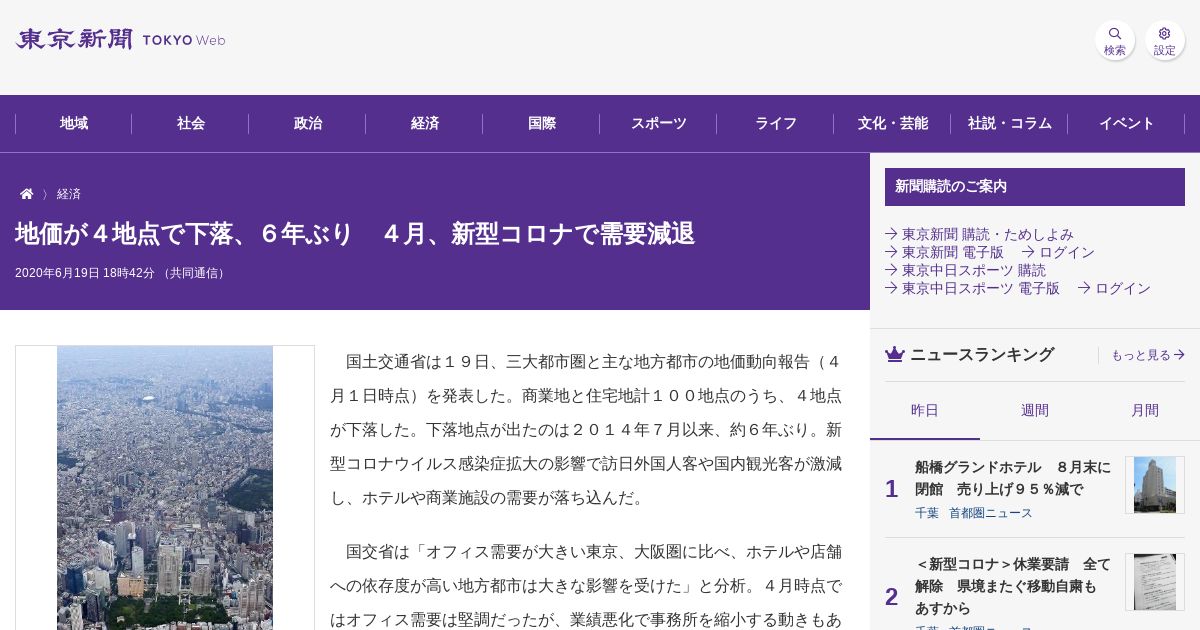This screenshot has height=630, width=1200.
Task: Click the Tokyo Shimbun TOKYO Web logo
Action: tap(120, 39)
